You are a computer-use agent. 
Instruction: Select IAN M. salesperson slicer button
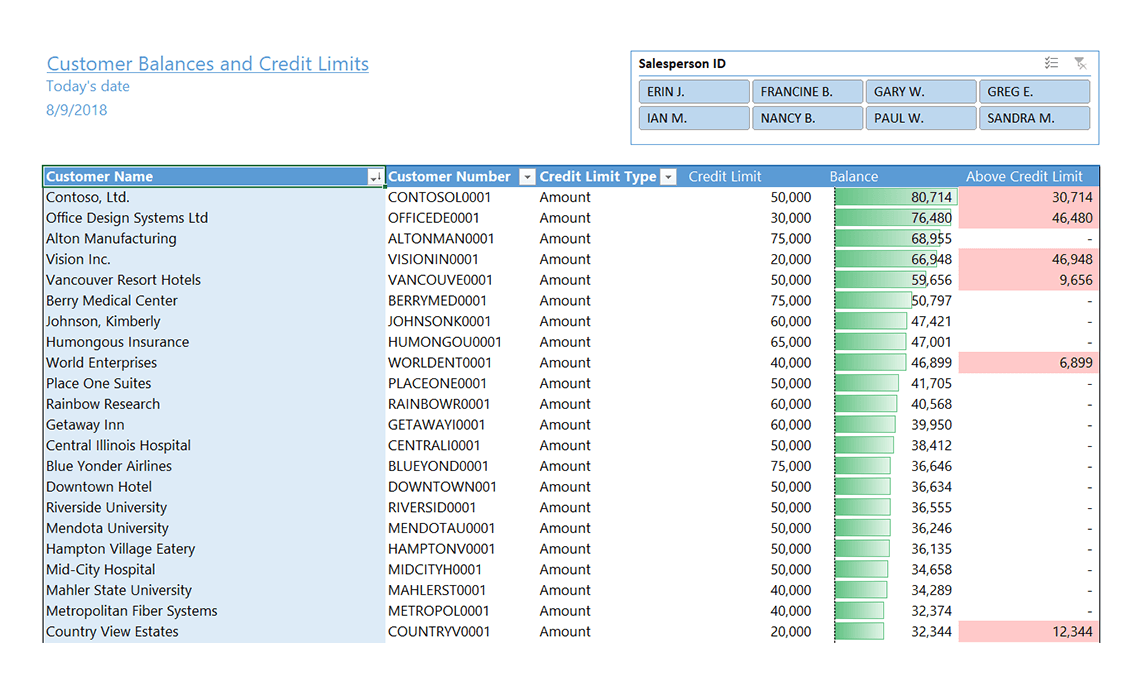coord(694,118)
